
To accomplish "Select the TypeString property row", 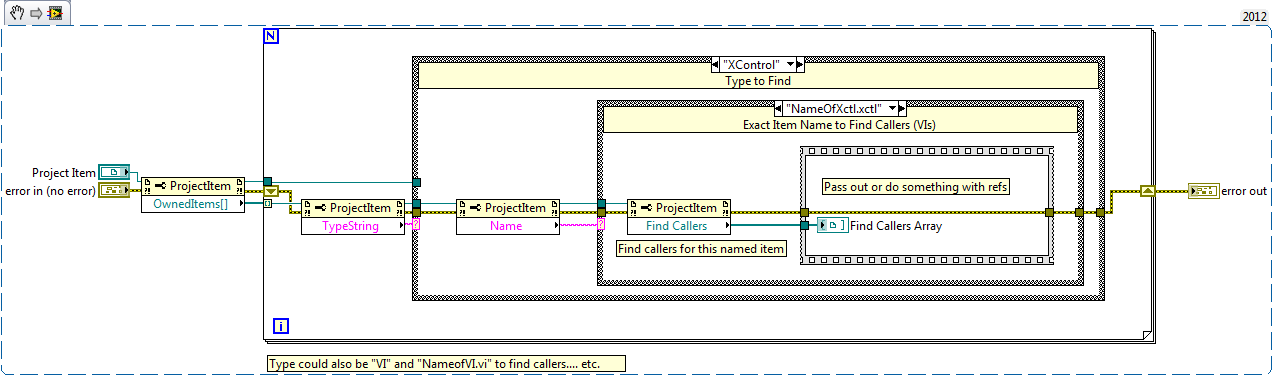I will click(x=354, y=226).
